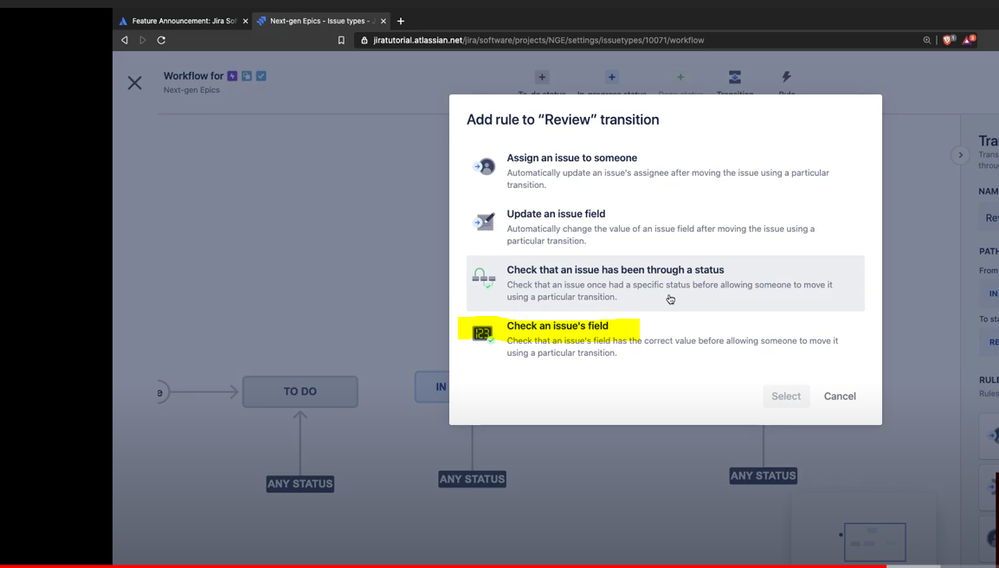
Task: Click the Workflow for heading text
Action: point(193,76)
